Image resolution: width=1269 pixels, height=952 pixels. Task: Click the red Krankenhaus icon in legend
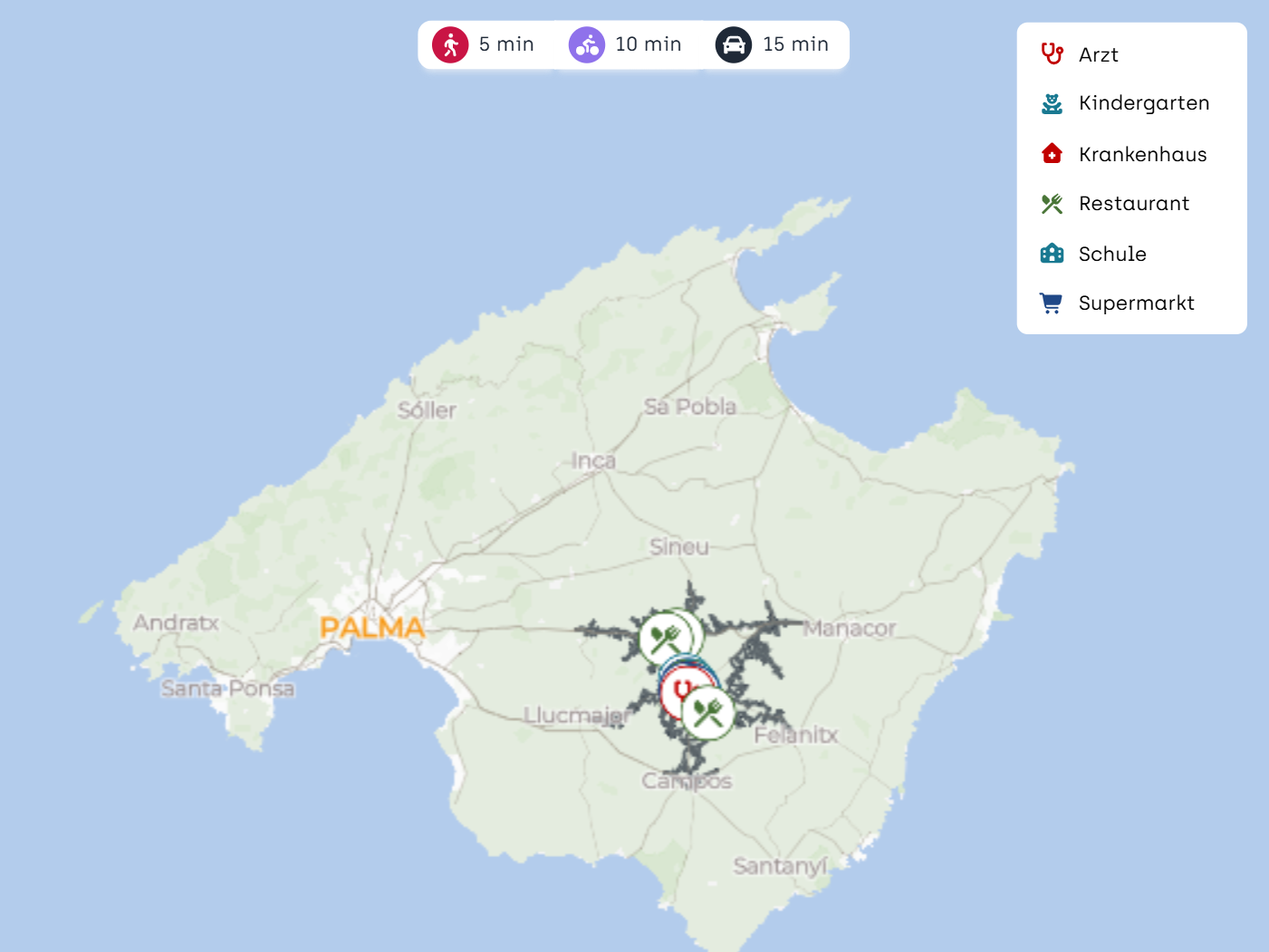click(1052, 154)
